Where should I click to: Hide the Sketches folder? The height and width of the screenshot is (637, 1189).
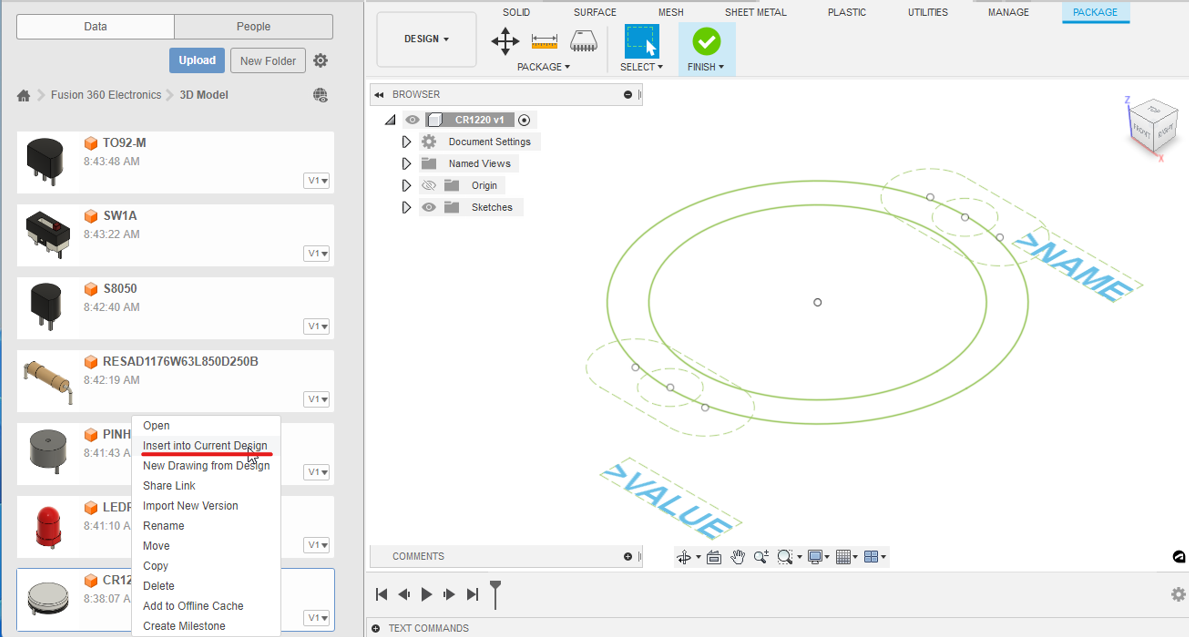tap(429, 207)
